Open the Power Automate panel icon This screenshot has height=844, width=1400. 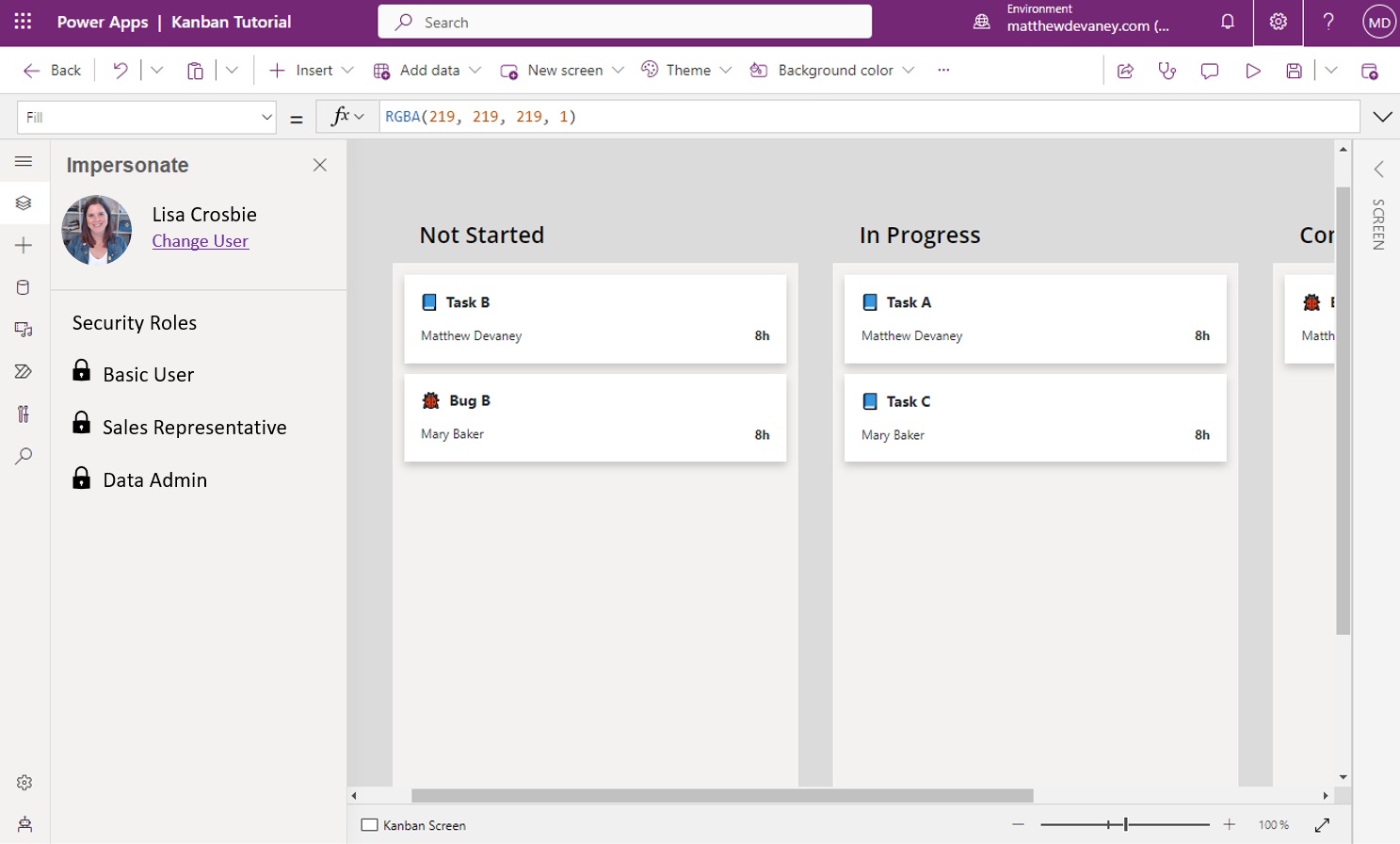[24, 371]
